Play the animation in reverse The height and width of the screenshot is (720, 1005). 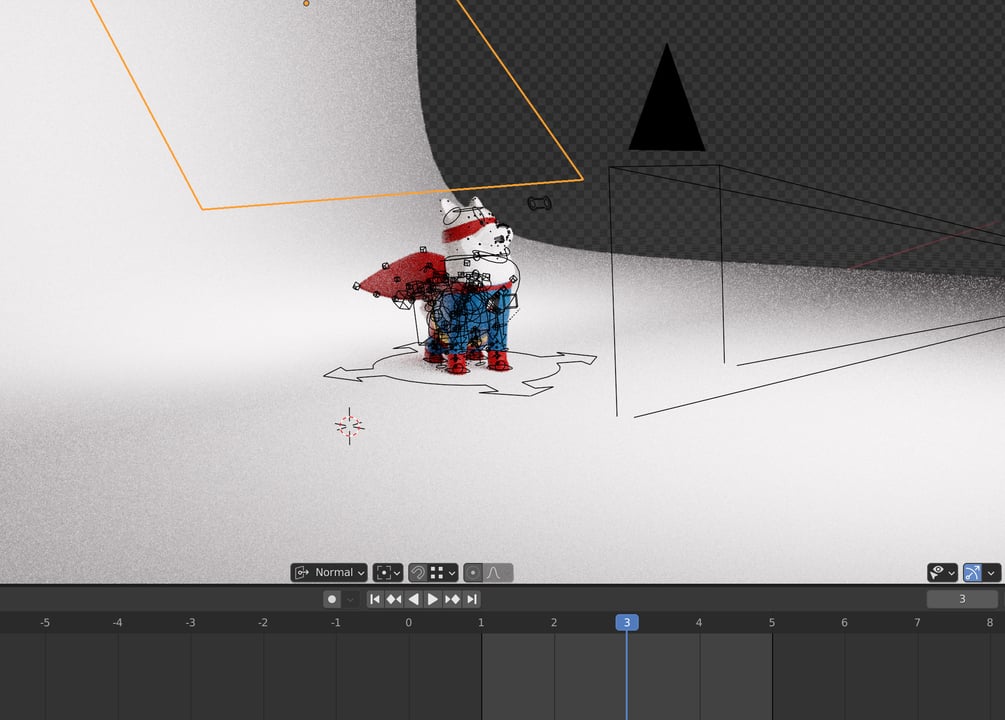coord(413,599)
